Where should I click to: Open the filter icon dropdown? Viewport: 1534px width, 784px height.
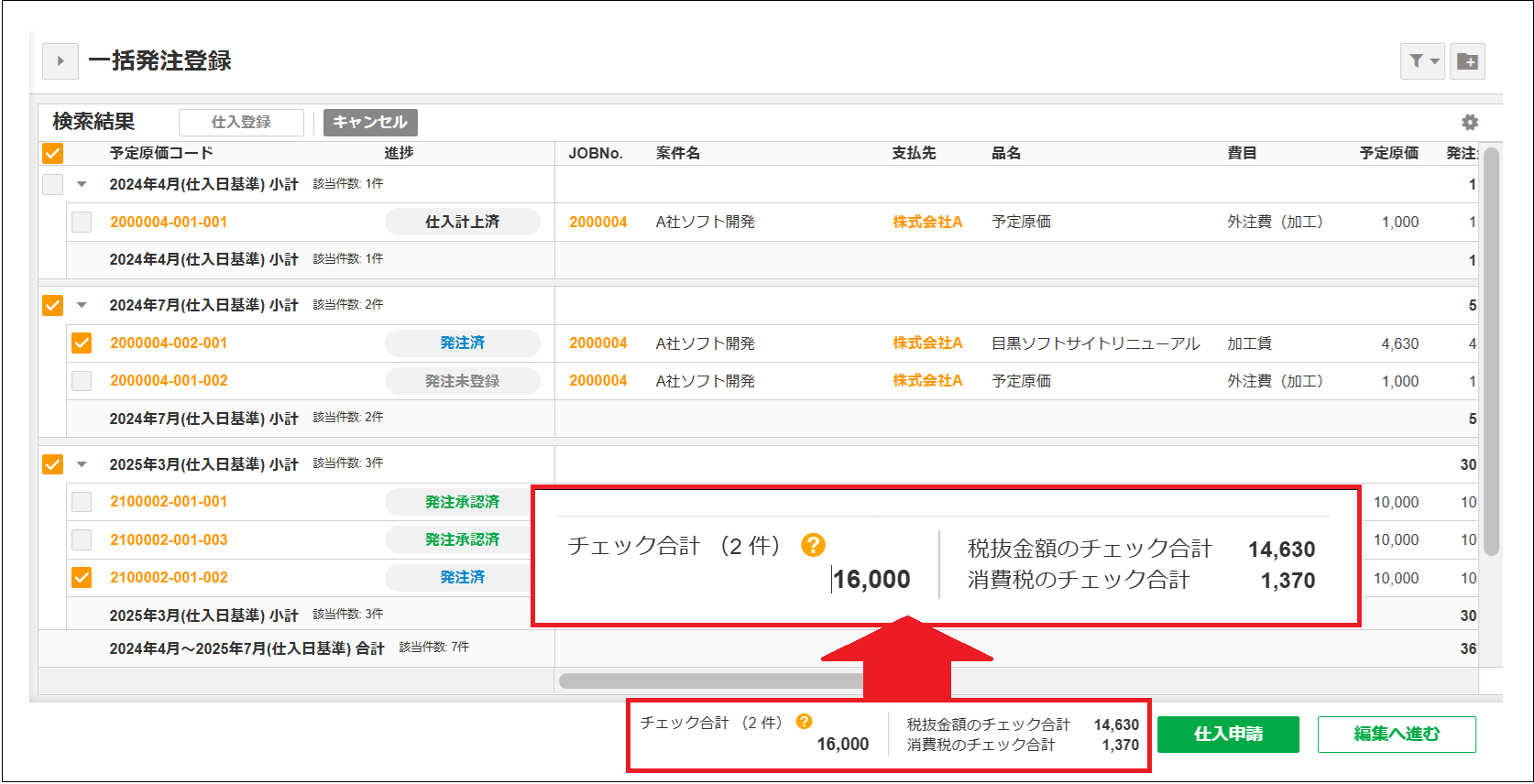pos(1422,61)
